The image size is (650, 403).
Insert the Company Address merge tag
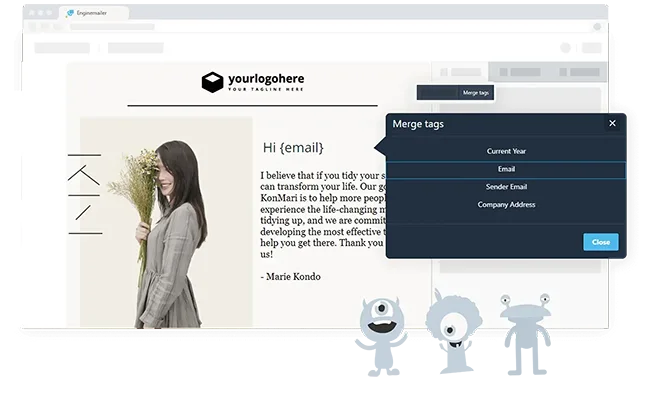pyautogui.click(x=506, y=205)
